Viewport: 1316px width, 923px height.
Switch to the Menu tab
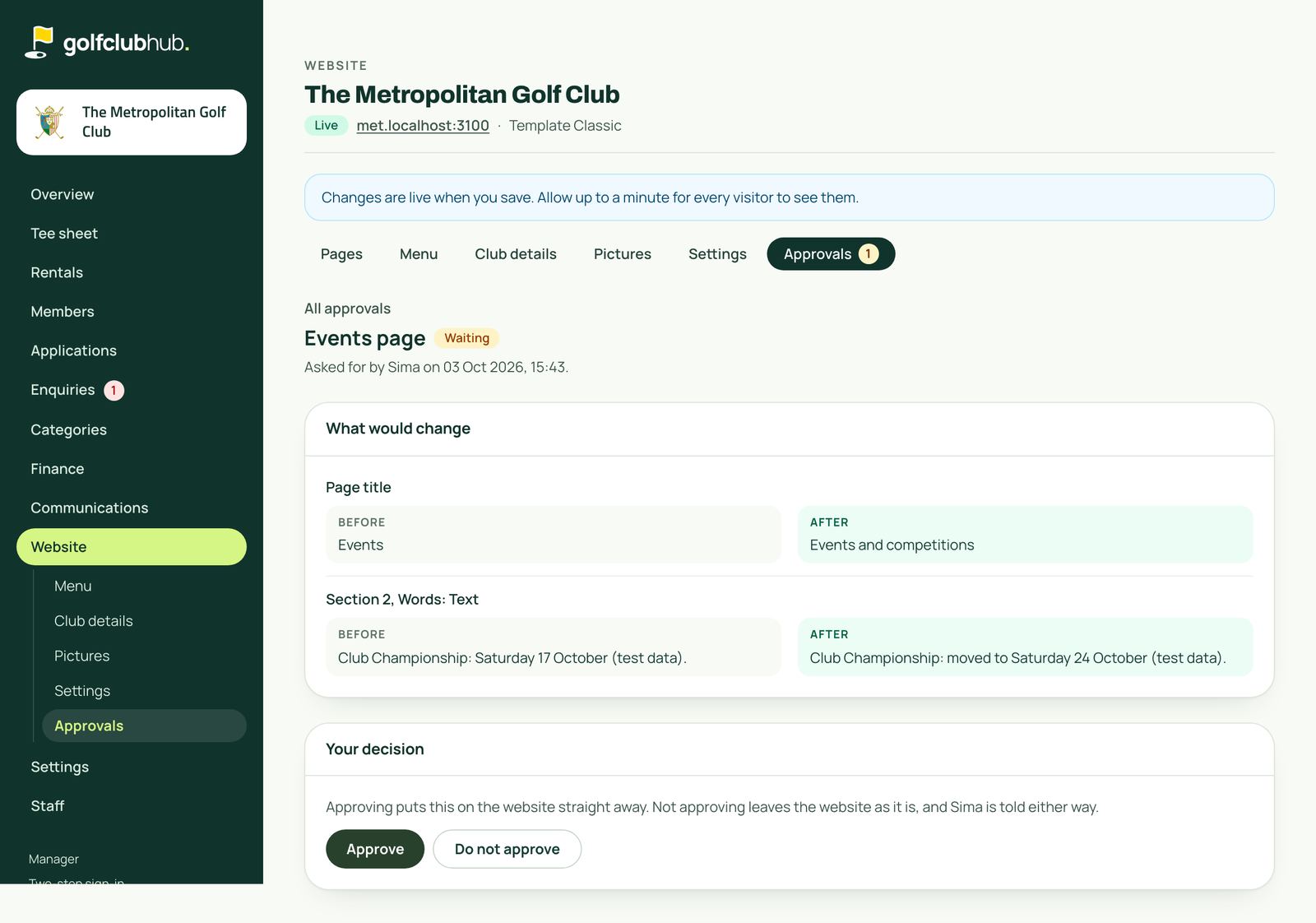point(419,254)
